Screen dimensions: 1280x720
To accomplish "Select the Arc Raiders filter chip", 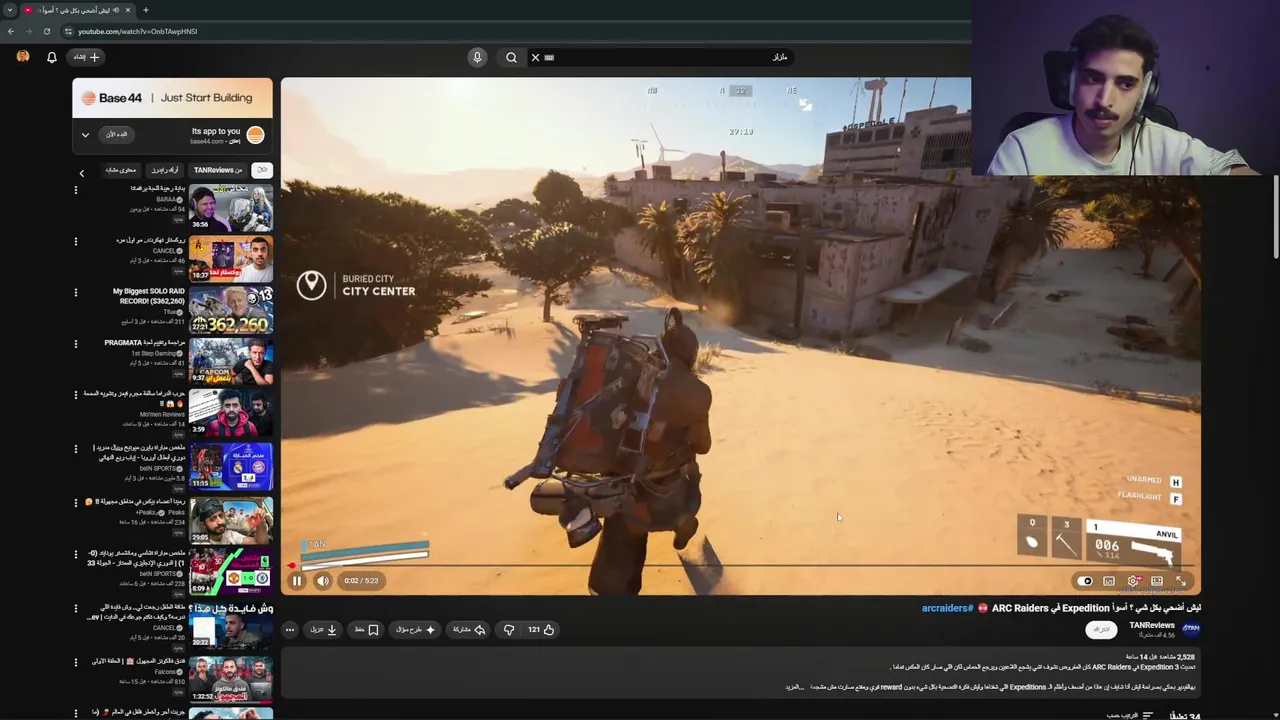I will point(165,170).
